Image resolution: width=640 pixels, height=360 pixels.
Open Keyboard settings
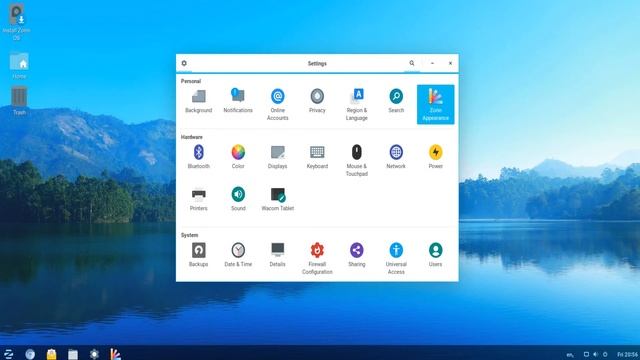(x=317, y=157)
